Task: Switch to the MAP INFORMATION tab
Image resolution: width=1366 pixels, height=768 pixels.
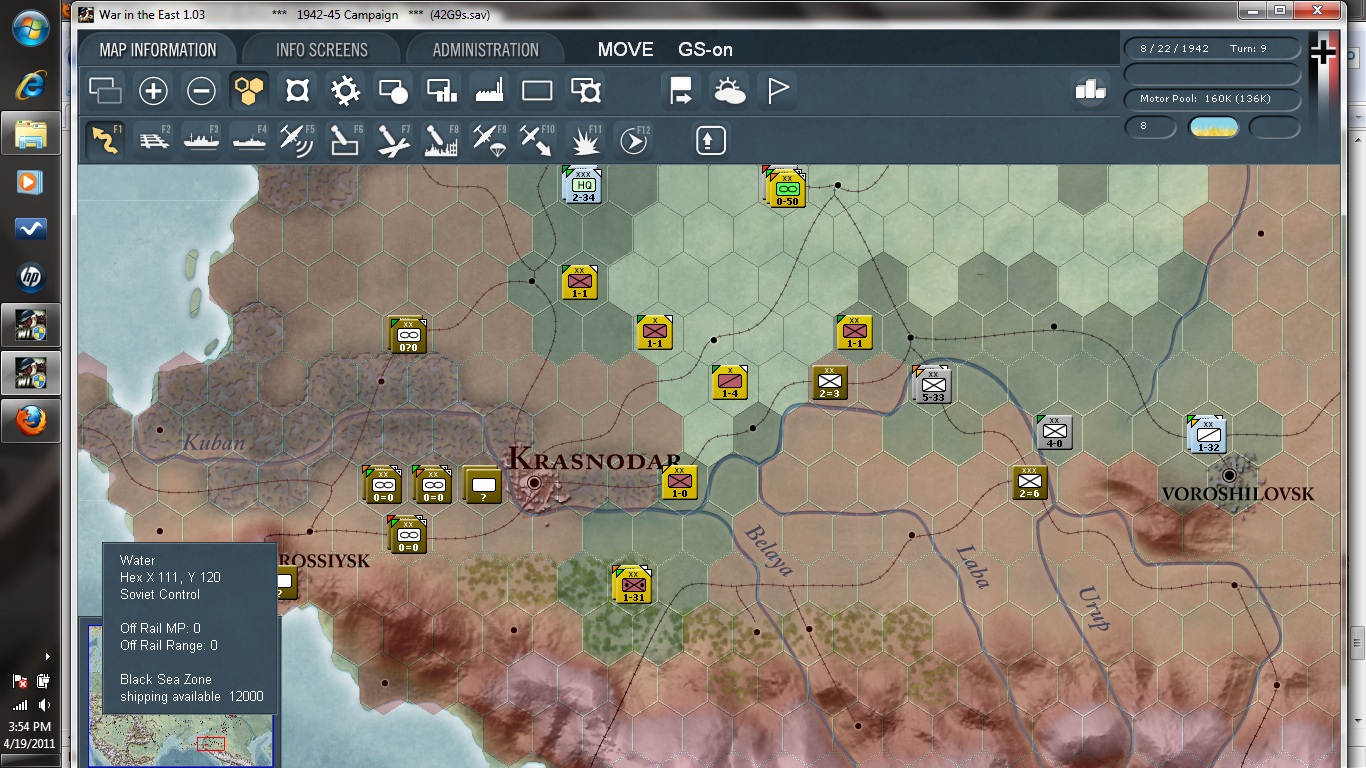Action: tap(158, 50)
